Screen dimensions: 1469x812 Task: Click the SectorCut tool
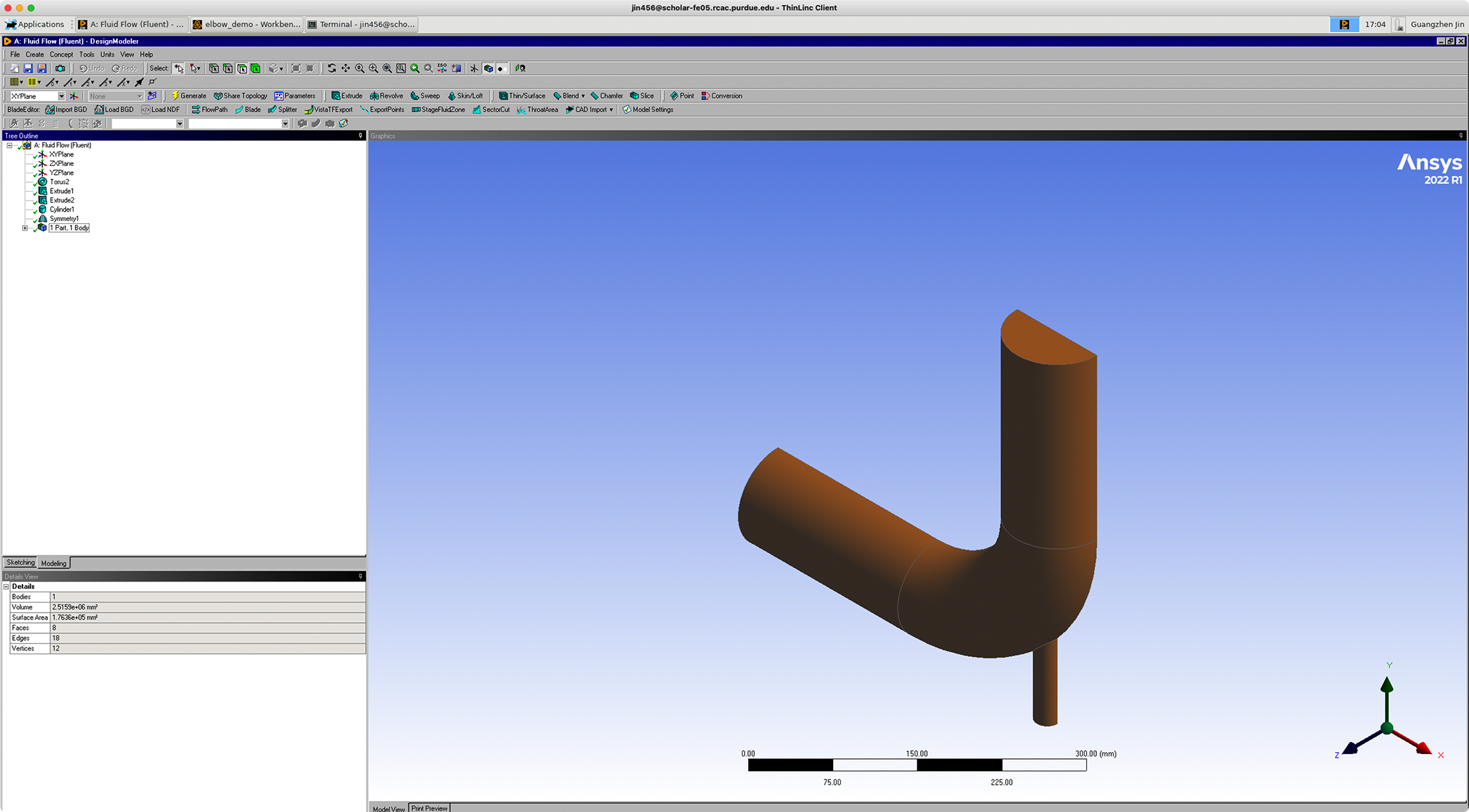tap(491, 109)
